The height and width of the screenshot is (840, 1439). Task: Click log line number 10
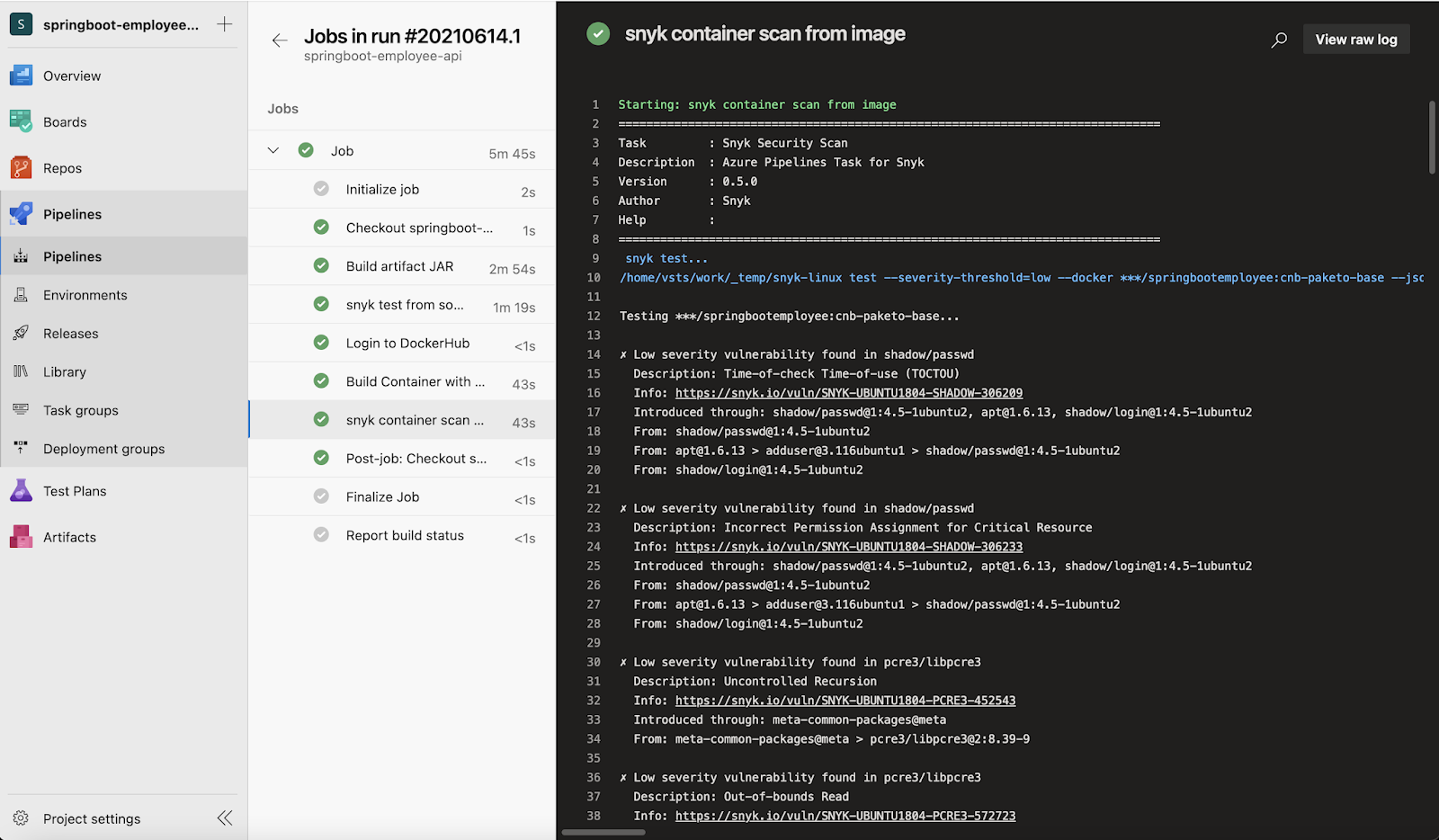tap(594, 278)
